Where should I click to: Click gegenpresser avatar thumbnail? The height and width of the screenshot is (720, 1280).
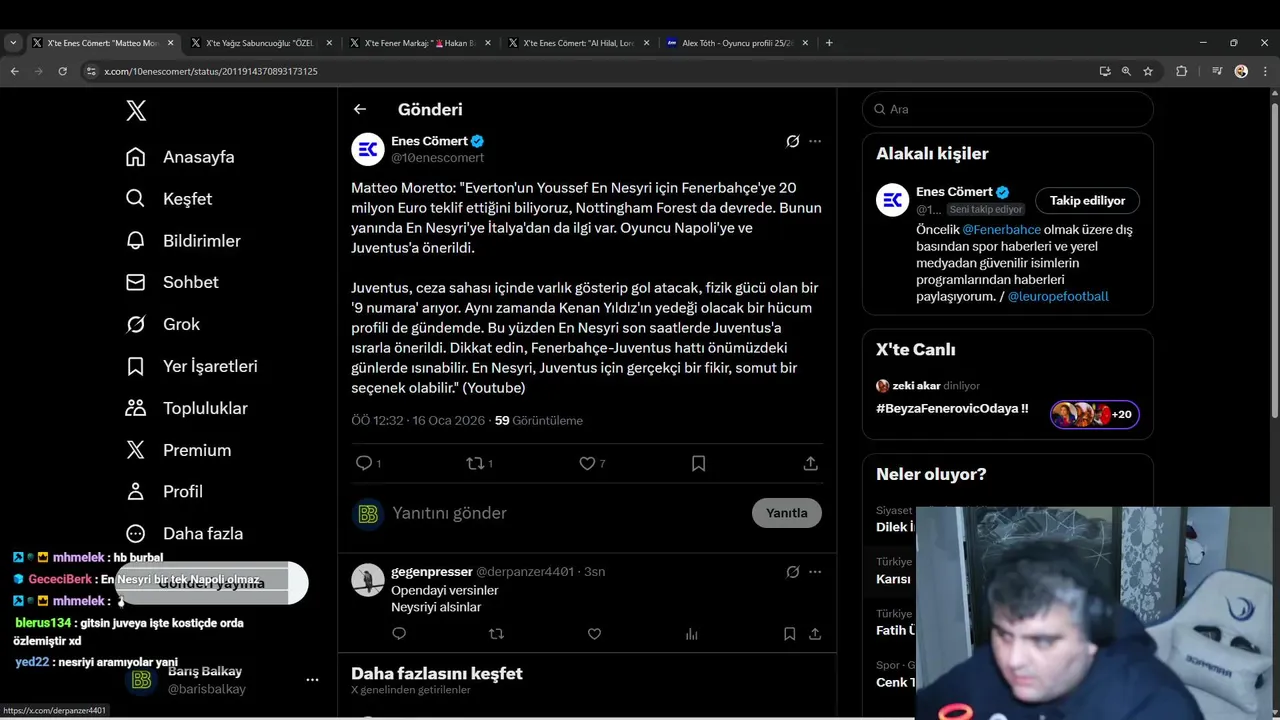368,580
